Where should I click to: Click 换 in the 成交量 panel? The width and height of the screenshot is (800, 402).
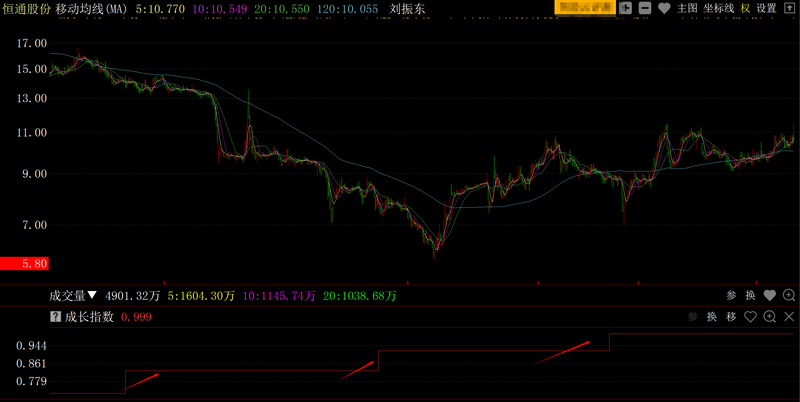pyautogui.click(x=750, y=295)
